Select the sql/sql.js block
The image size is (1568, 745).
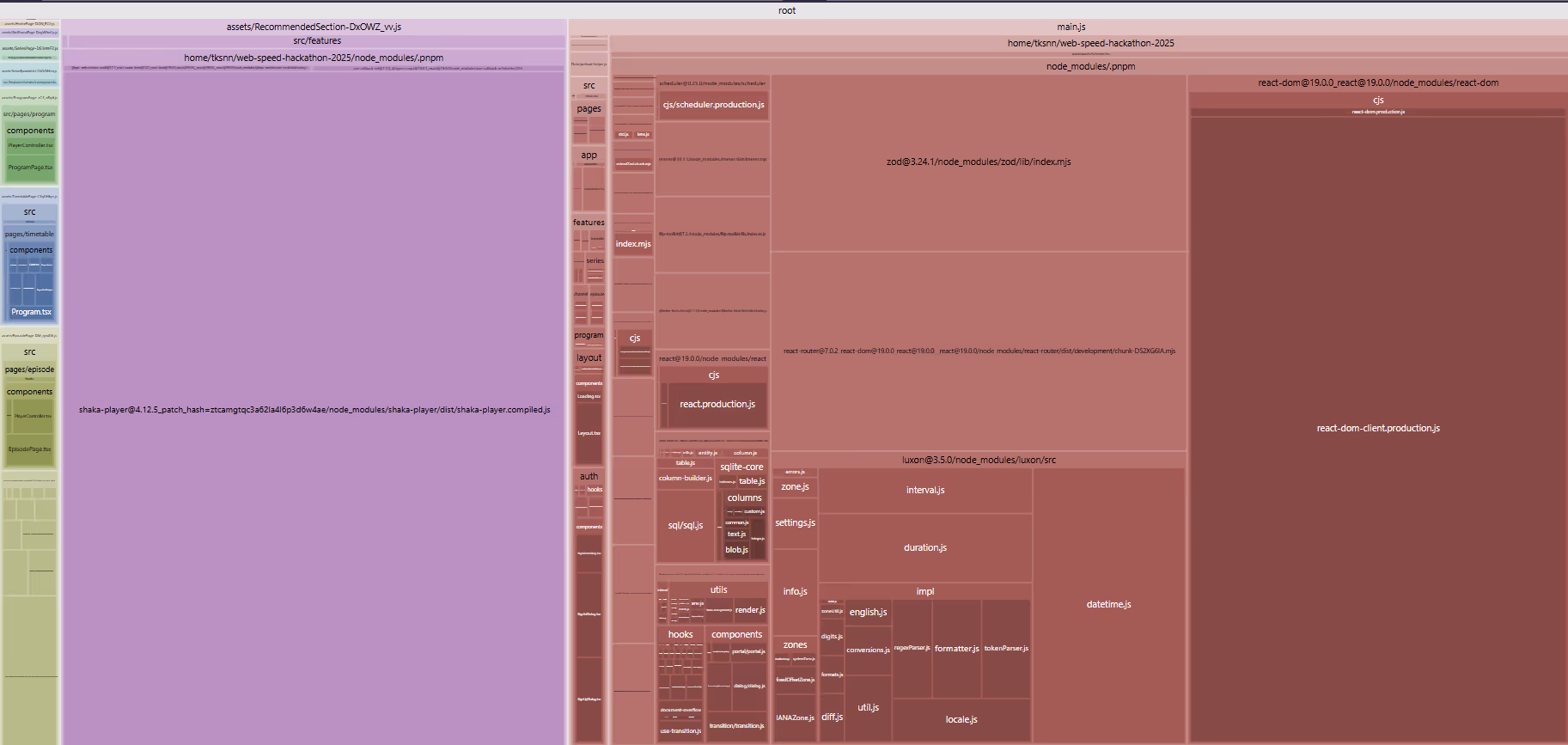click(686, 525)
